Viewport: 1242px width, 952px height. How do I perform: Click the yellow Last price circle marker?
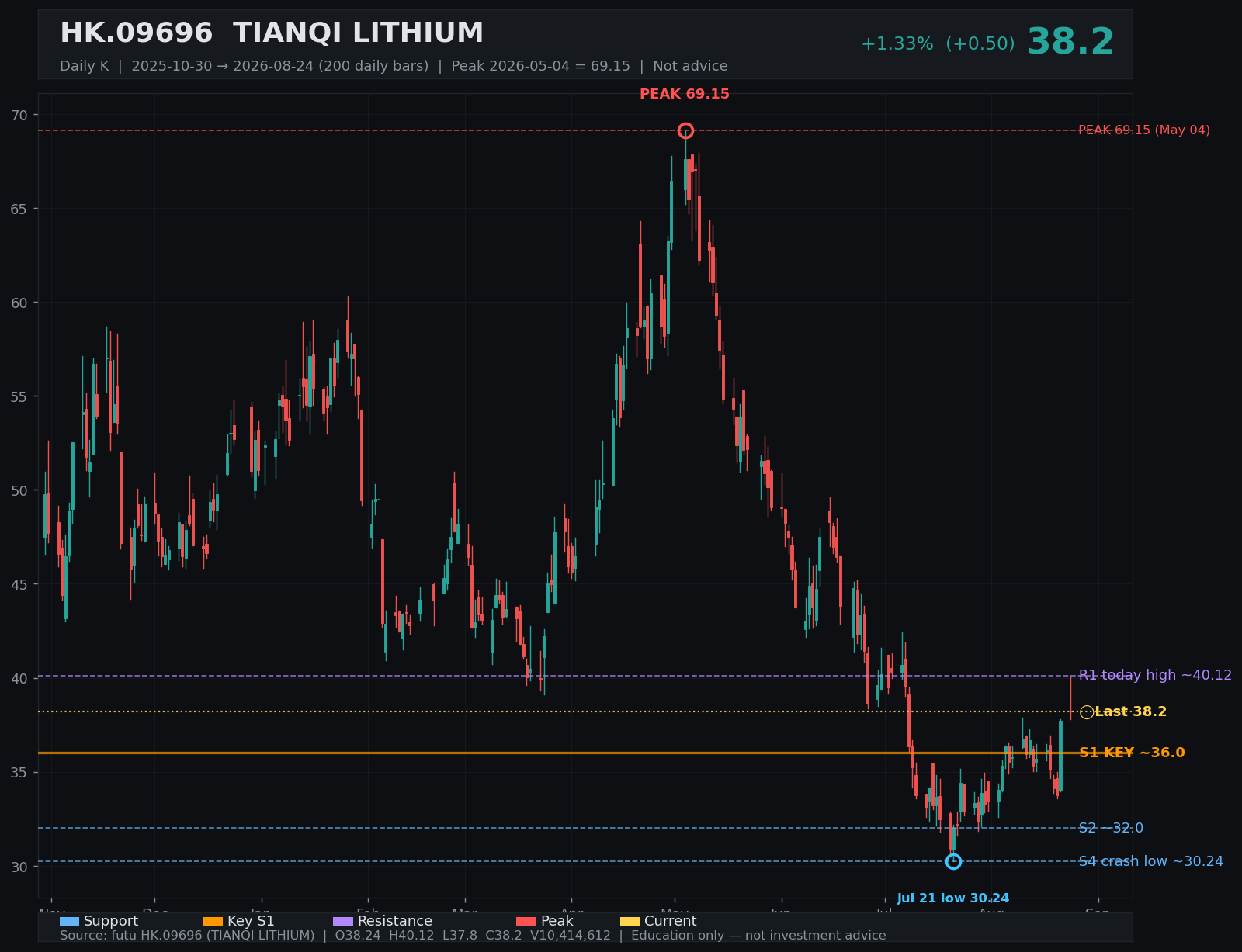[x=1087, y=712]
